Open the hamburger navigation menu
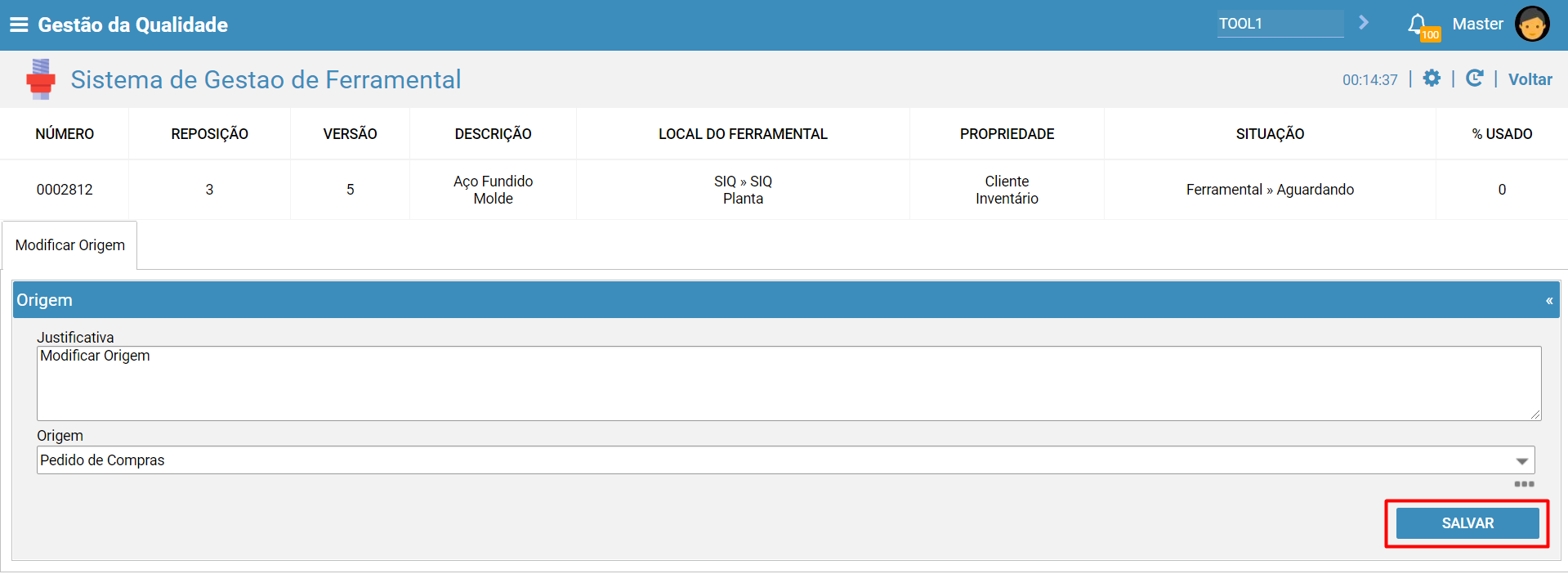This screenshot has width=1568, height=574. coord(19,25)
